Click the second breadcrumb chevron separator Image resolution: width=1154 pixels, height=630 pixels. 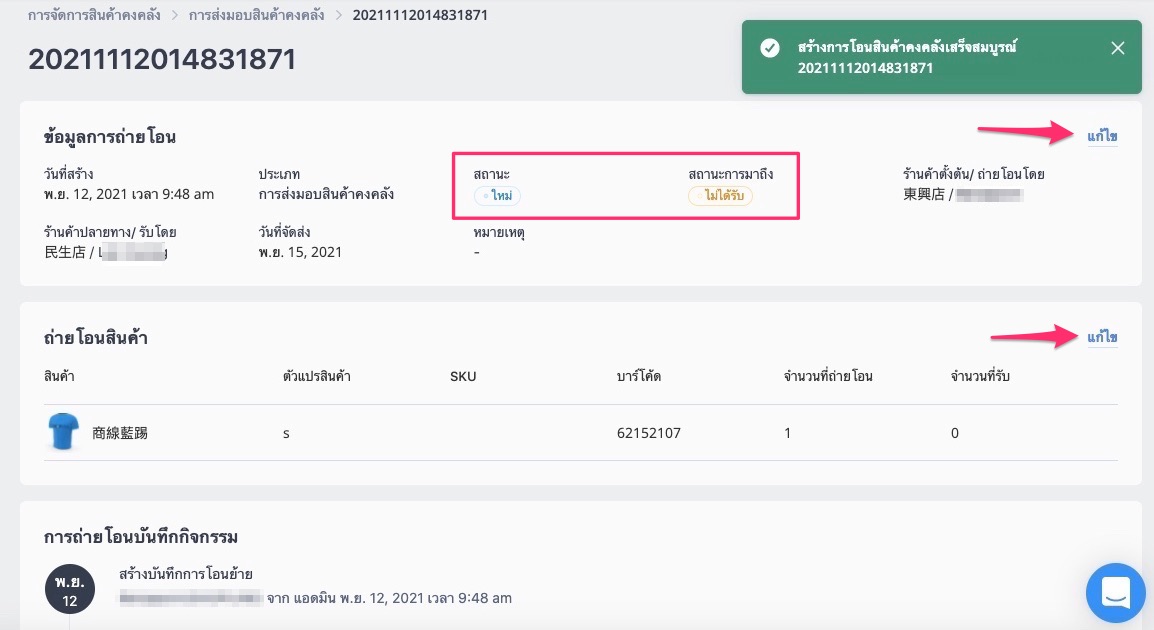pyautogui.click(x=339, y=15)
